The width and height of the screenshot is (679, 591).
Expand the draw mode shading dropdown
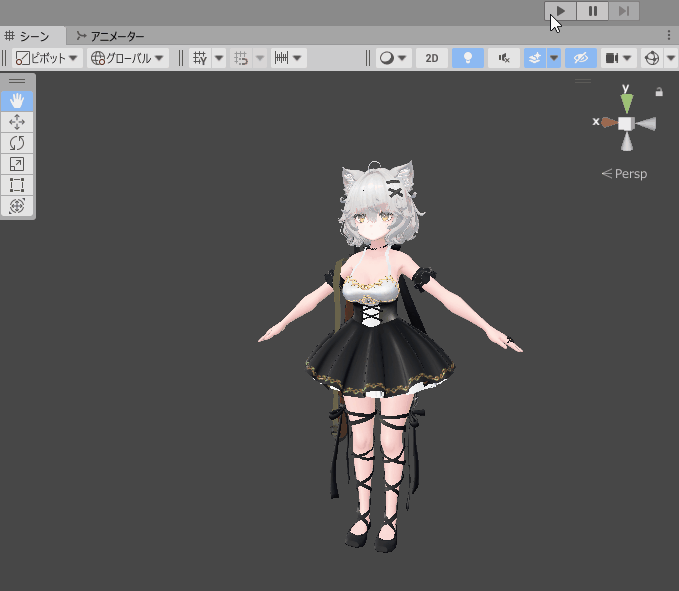[x=393, y=58]
